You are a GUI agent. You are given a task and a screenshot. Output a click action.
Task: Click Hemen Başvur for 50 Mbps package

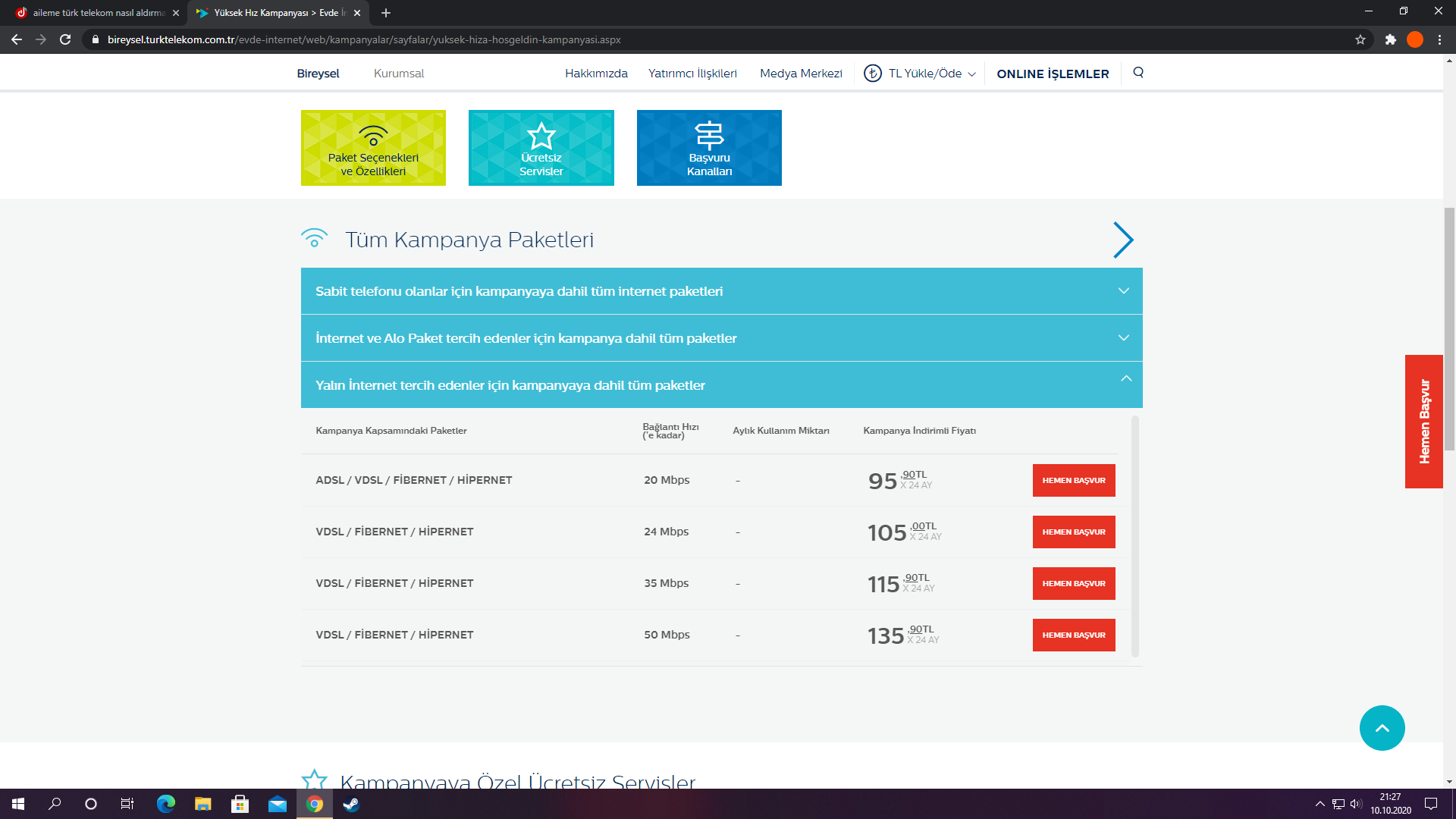coord(1073,635)
